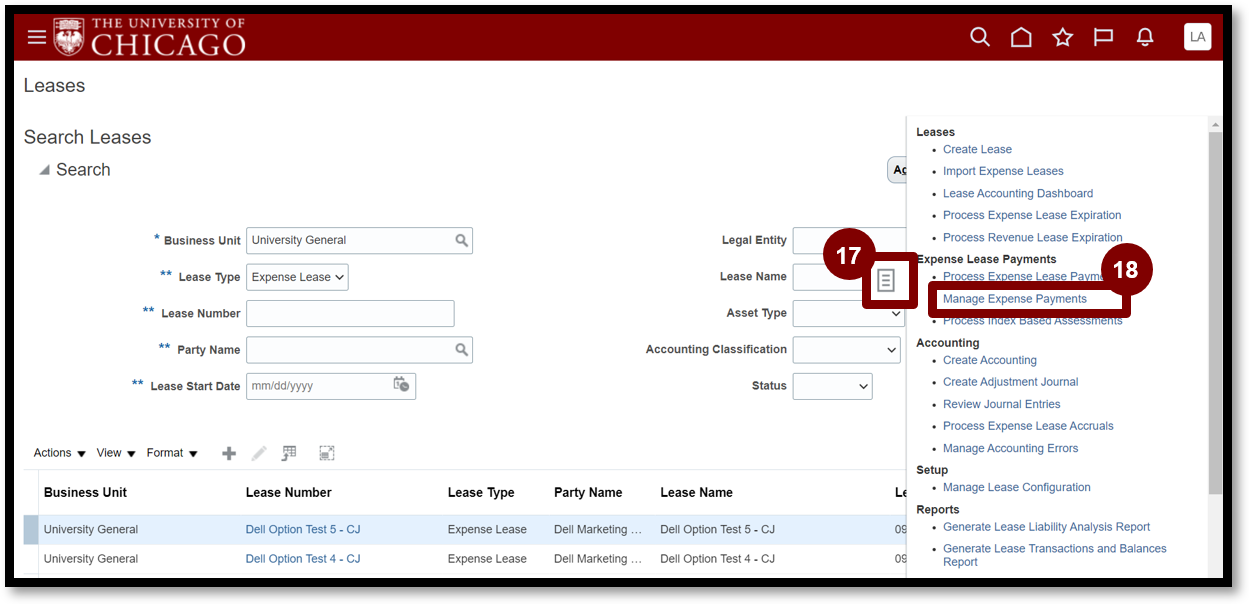Open the Watchlist flag icon
Image resolution: width=1249 pixels, height=604 pixels.
click(x=1103, y=37)
